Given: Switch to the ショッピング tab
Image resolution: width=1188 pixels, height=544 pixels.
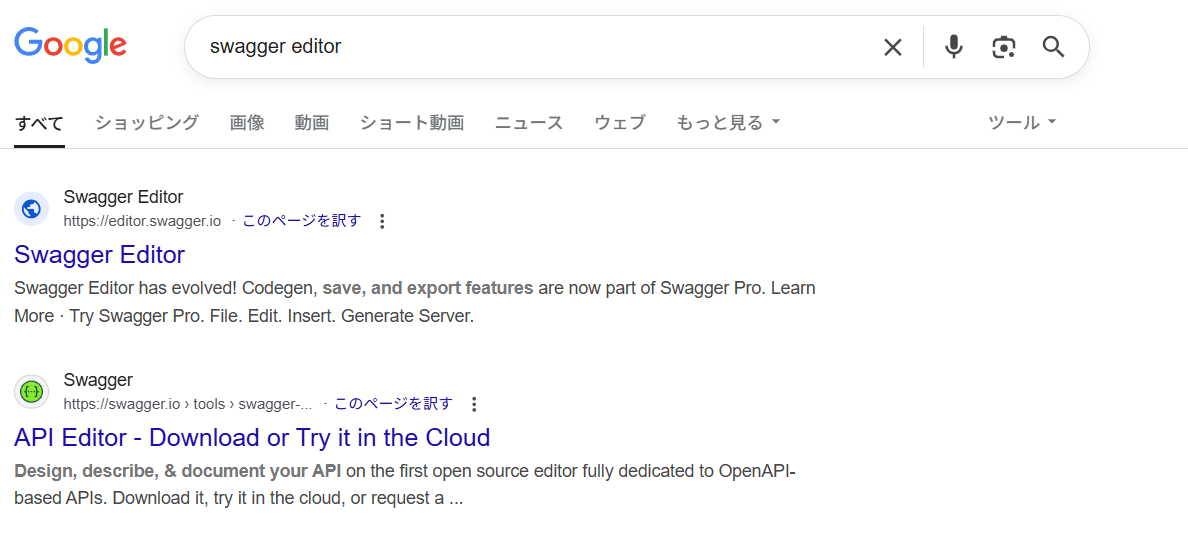Looking at the screenshot, I should click(x=147, y=123).
